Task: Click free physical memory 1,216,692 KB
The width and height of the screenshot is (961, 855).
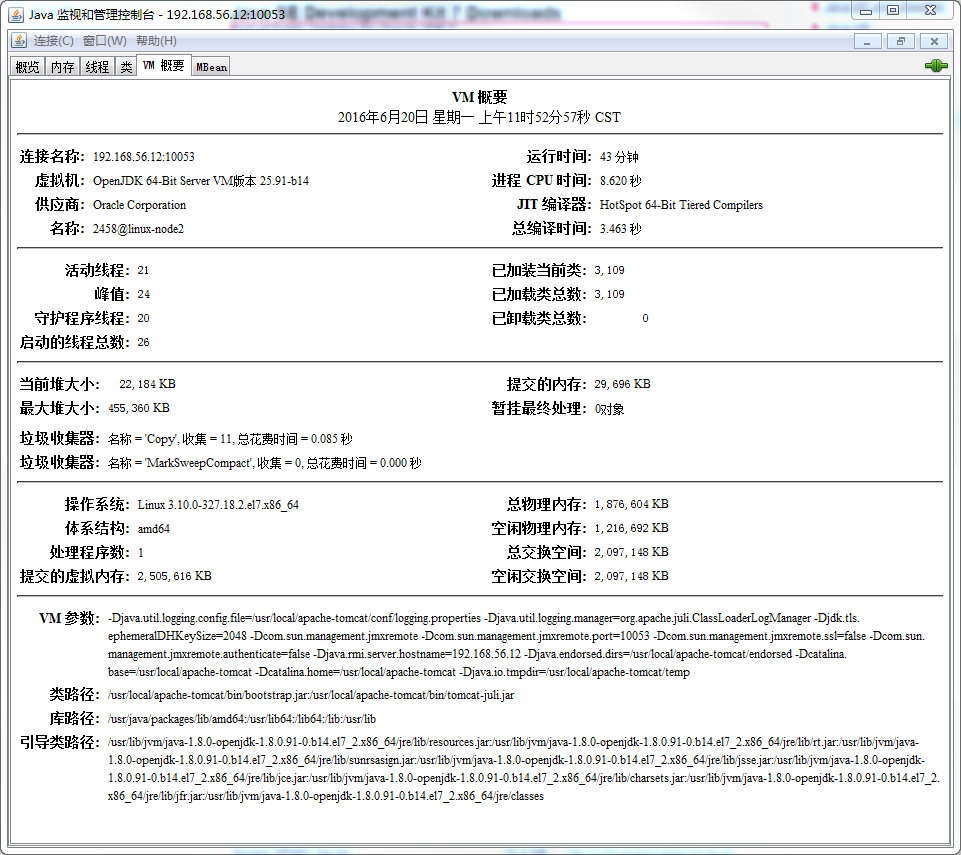Action: pyautogui.click(x=631, y=528)
